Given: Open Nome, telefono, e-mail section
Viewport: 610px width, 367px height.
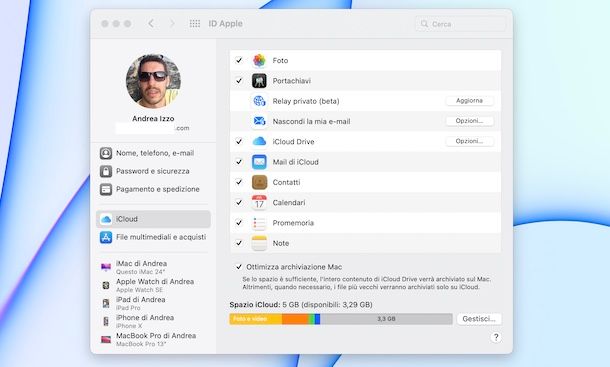Looking at the screenshot, I should tap(153, 153).
